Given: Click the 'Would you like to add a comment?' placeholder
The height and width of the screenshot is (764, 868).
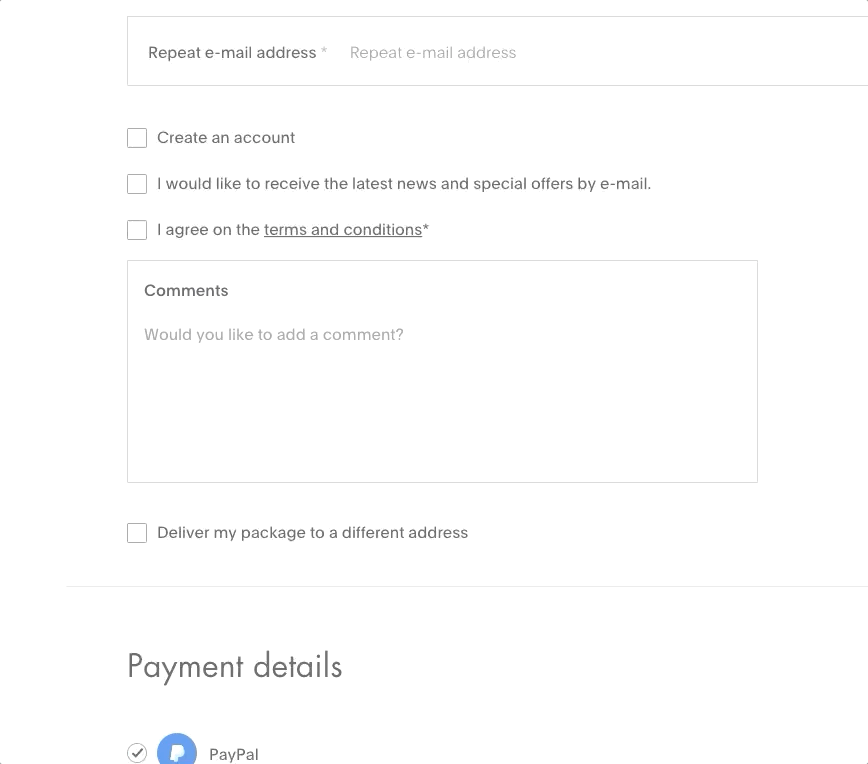Looking at the screenshot, I should 274,334.
